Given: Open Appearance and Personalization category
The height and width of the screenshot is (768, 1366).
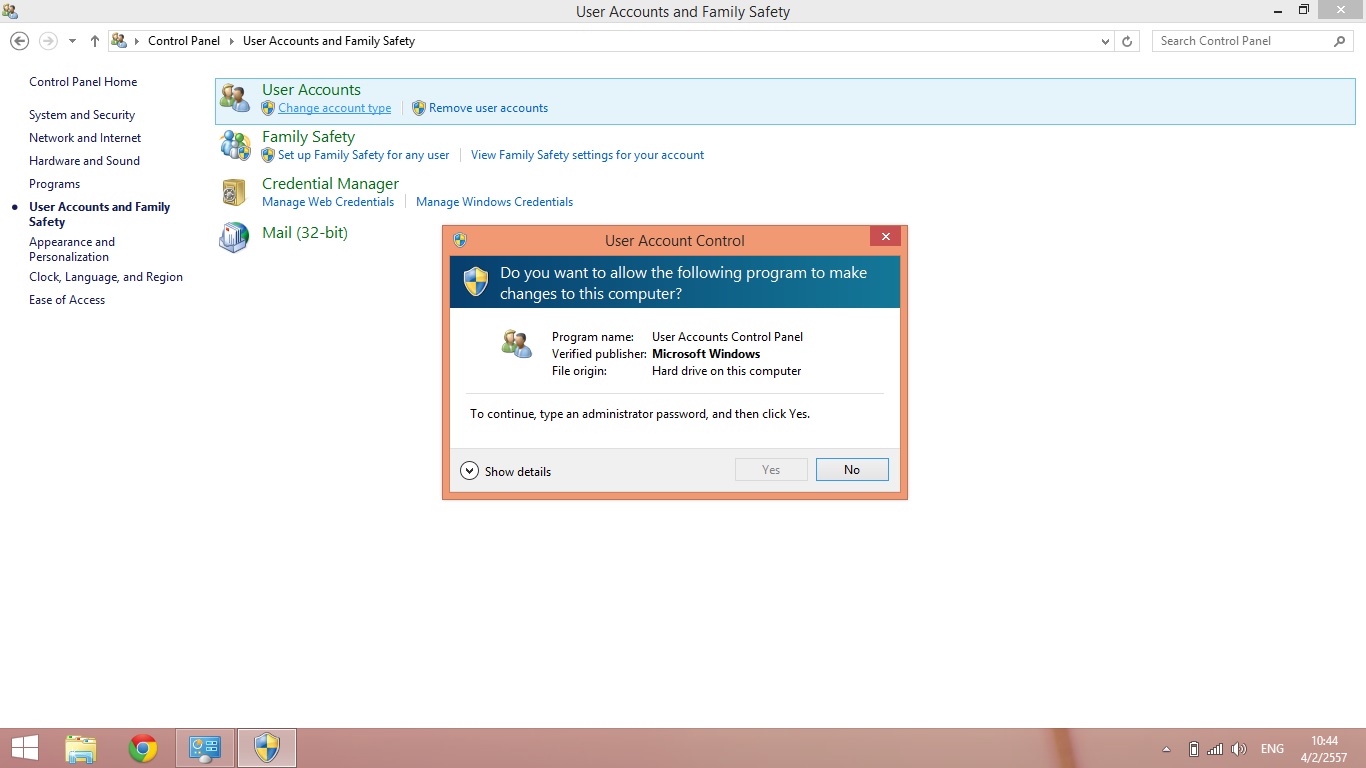Looking at the screenshot, I should [72, 249].
